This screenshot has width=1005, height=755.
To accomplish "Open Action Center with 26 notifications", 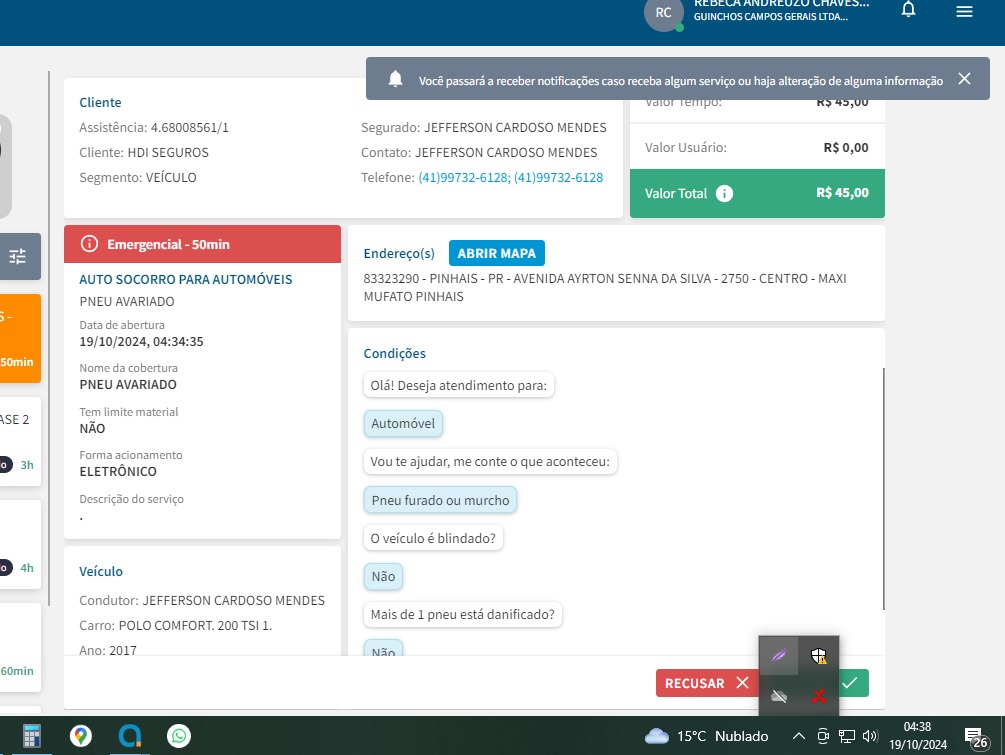I will [x=976, y=737].
